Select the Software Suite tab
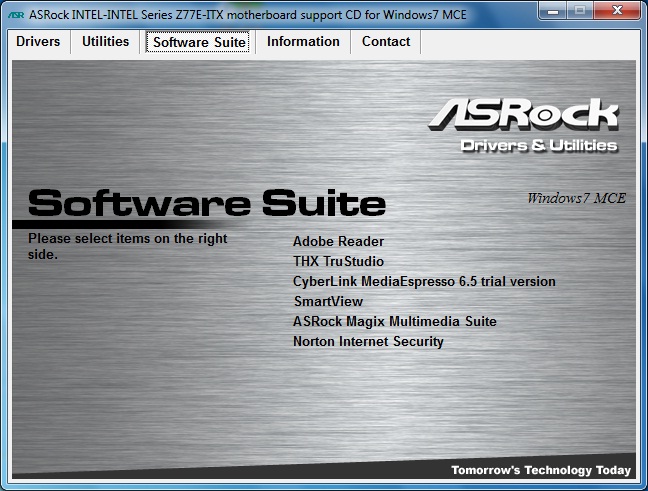The height and width of the screenshot is (491, 648). point(199,42)
